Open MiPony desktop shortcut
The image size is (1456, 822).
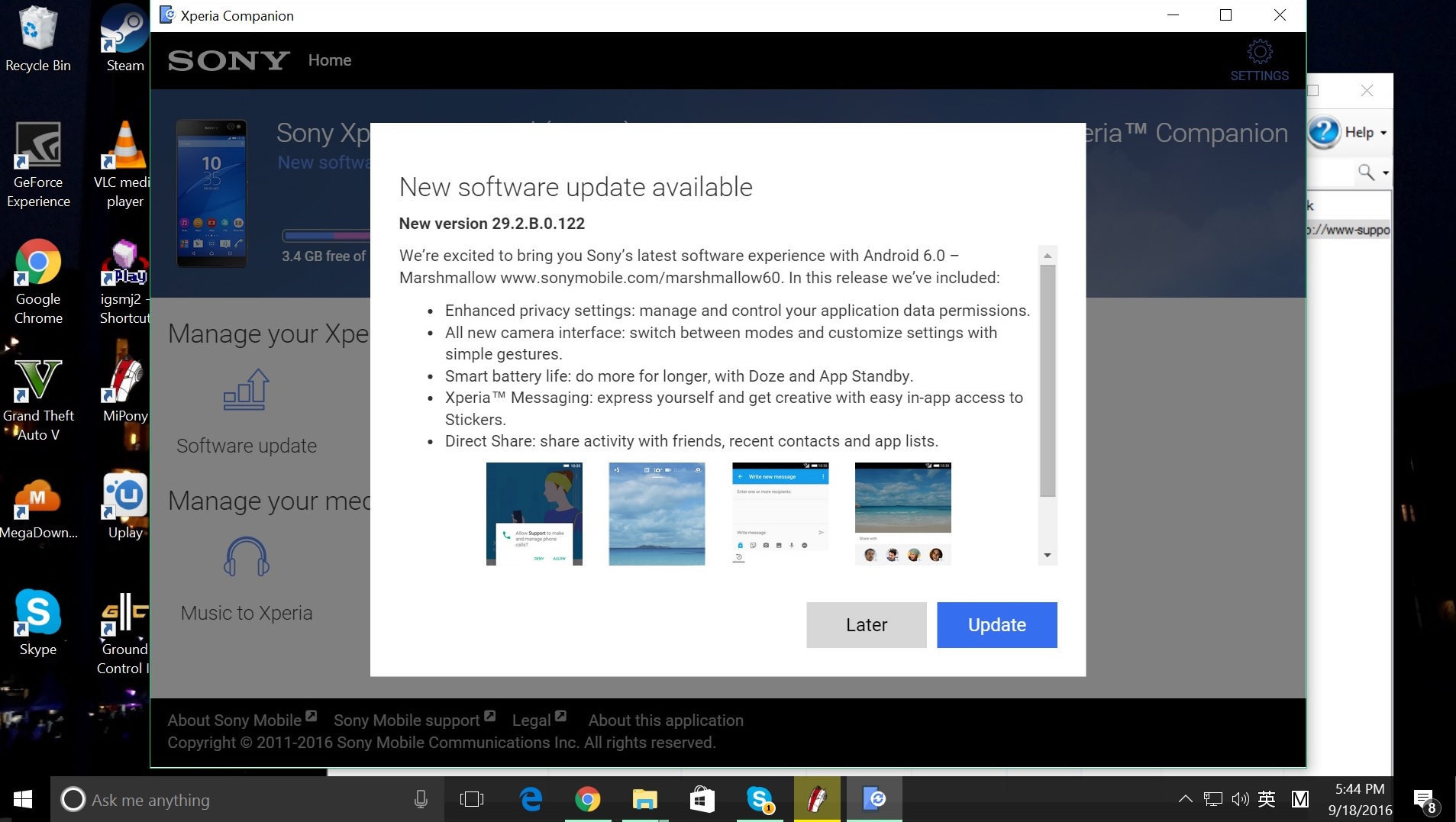pos(124,391)
